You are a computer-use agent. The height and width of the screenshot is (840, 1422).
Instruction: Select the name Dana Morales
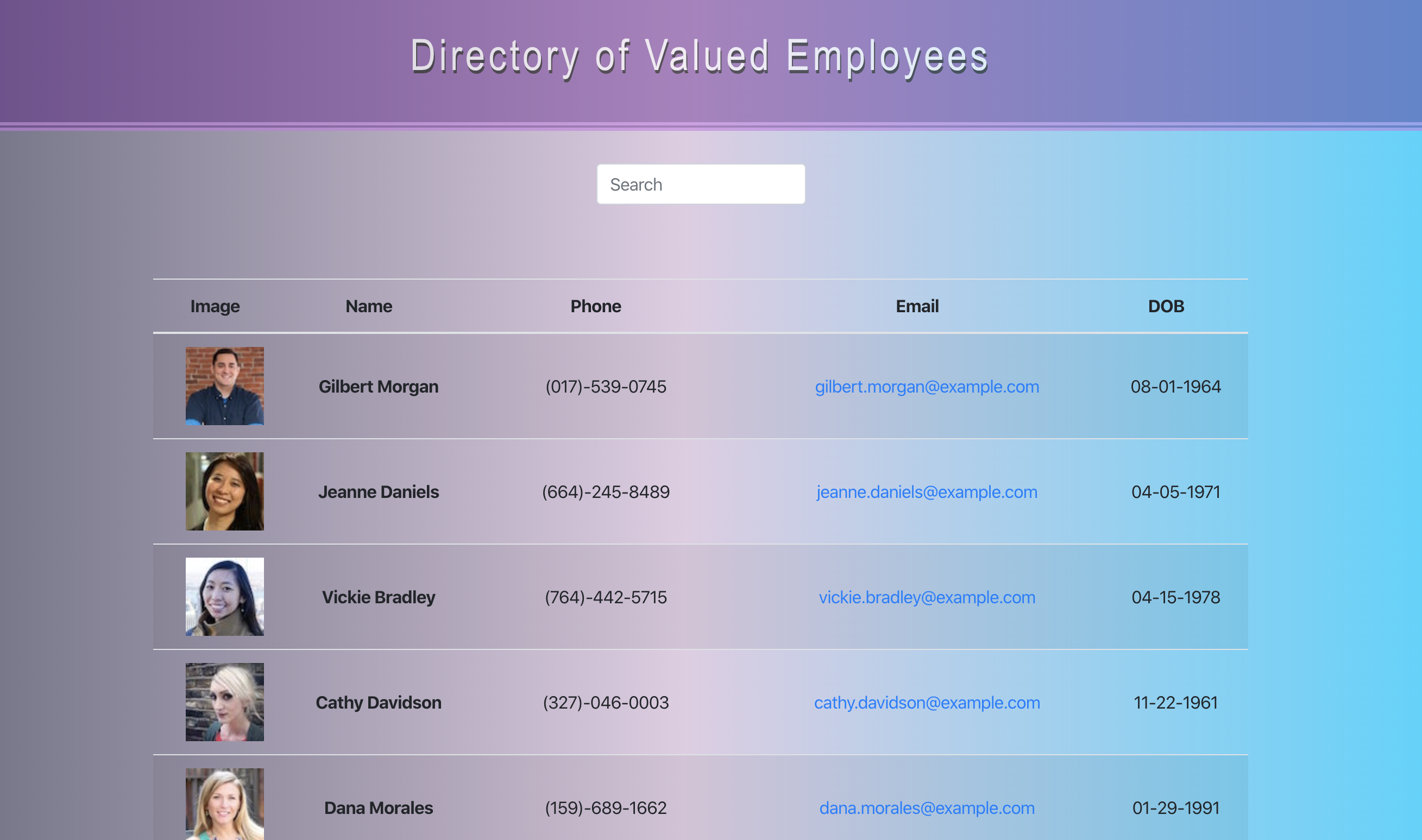(x=379, y=808)
